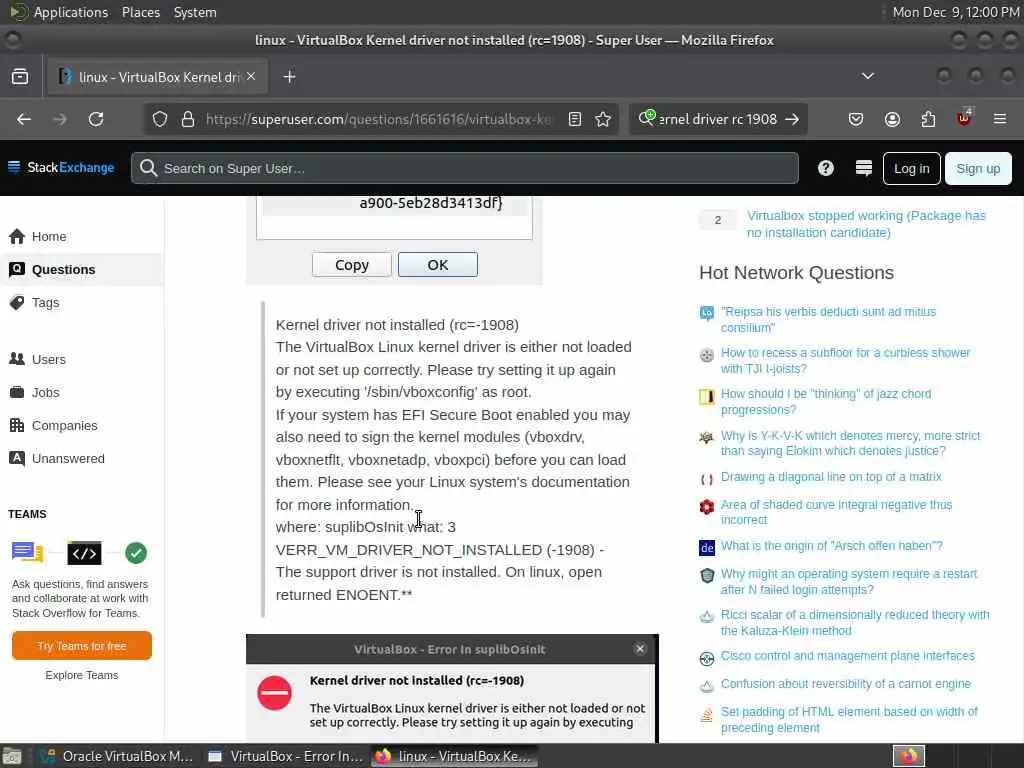
Task: Click the Stack Exchange logo
Action: (61, 168)
